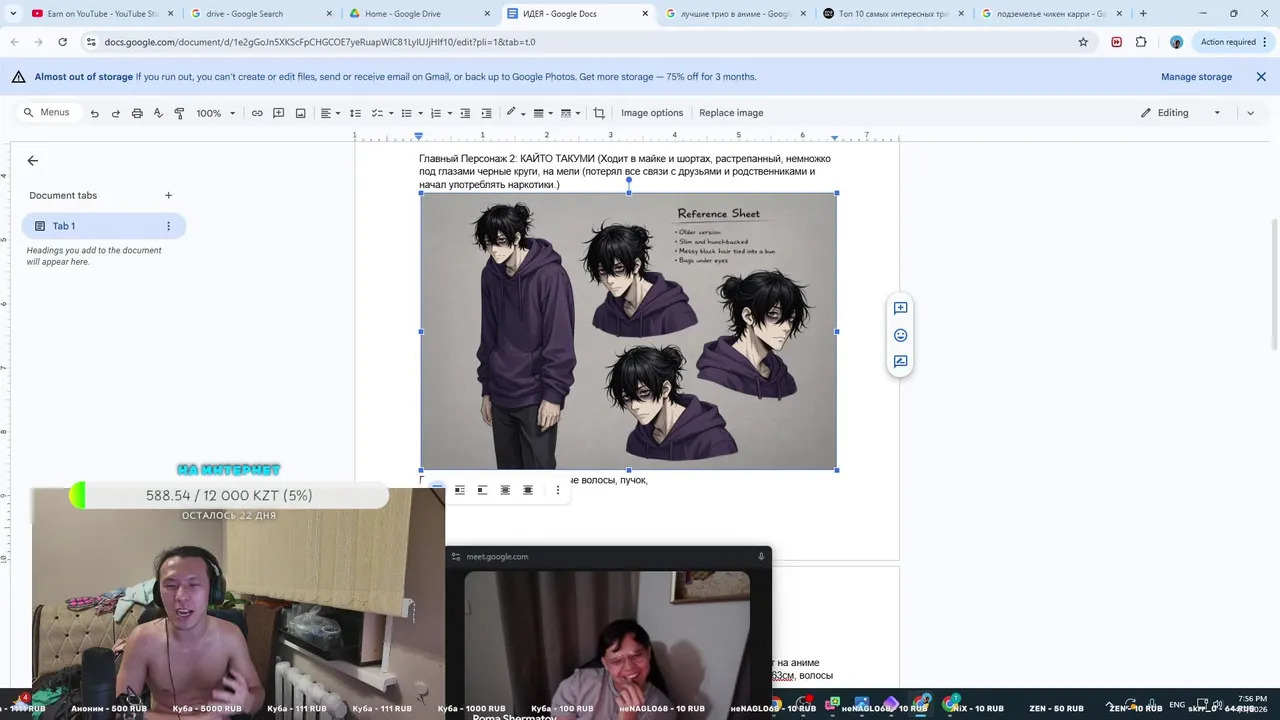Open the Menus search box

[x=47, y=113]
